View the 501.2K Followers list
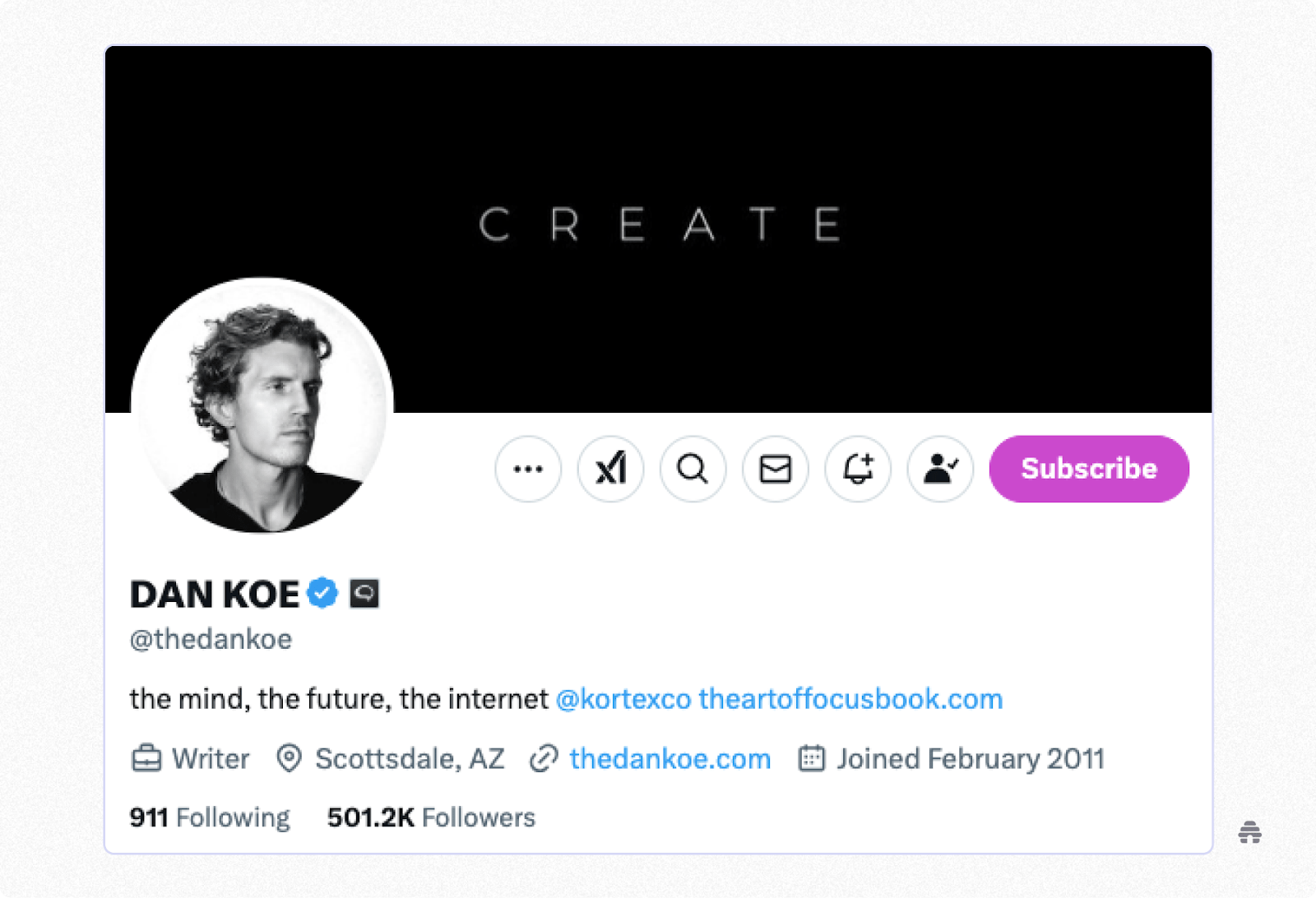The width and height of the screenshot is (1316, 898). pos(431,817)
